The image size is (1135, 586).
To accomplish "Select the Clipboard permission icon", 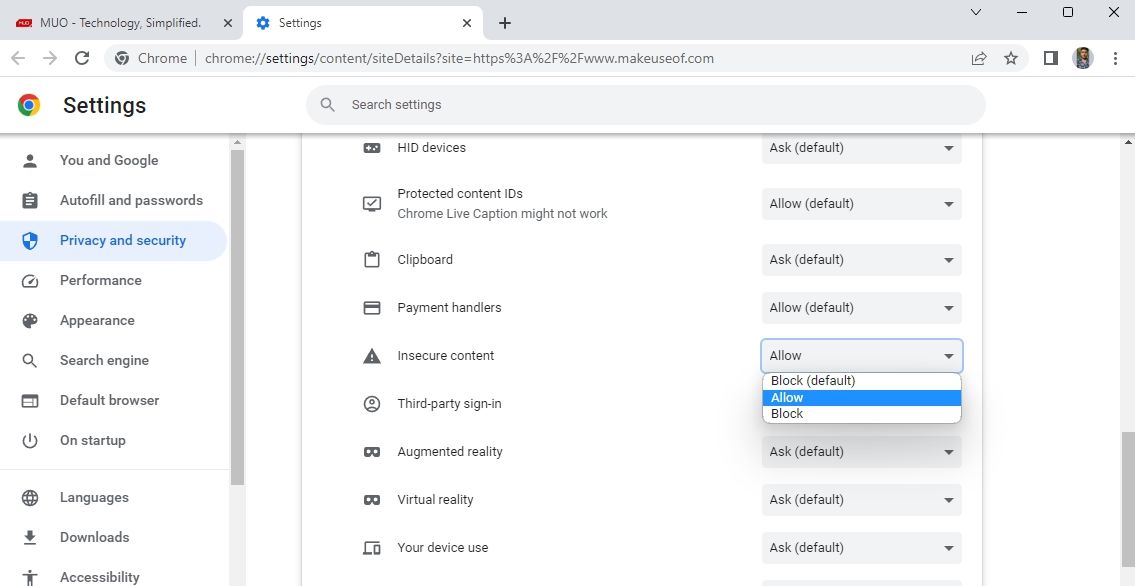I will pyautogui.click(x=371, y=259).
